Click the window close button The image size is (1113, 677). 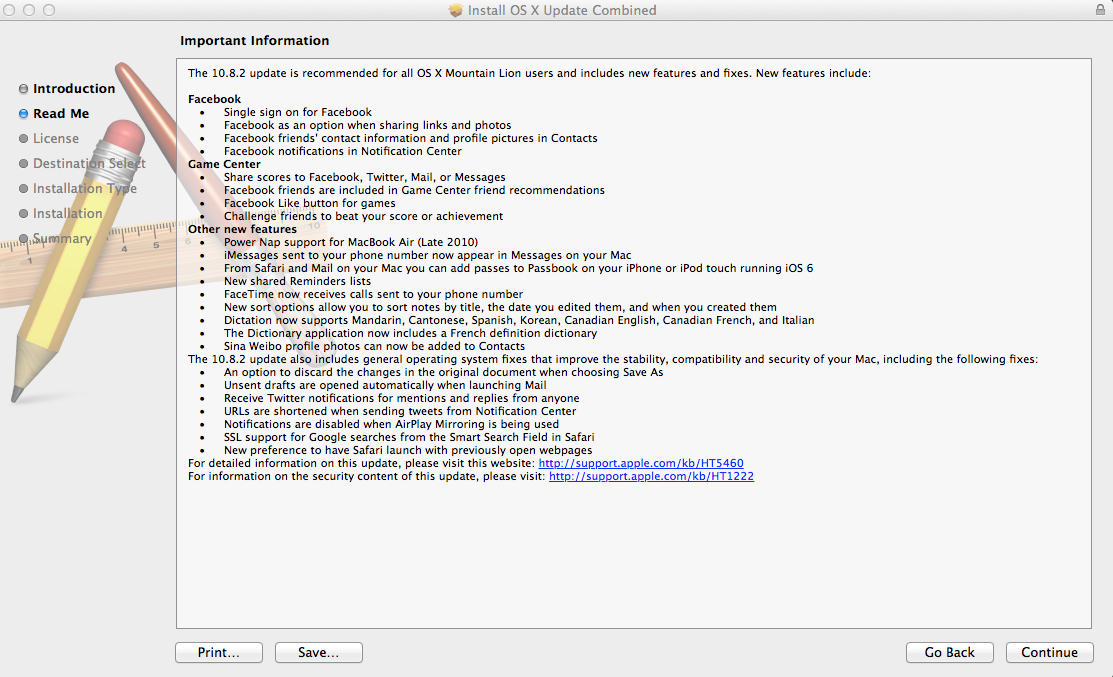tap(9, 10)
